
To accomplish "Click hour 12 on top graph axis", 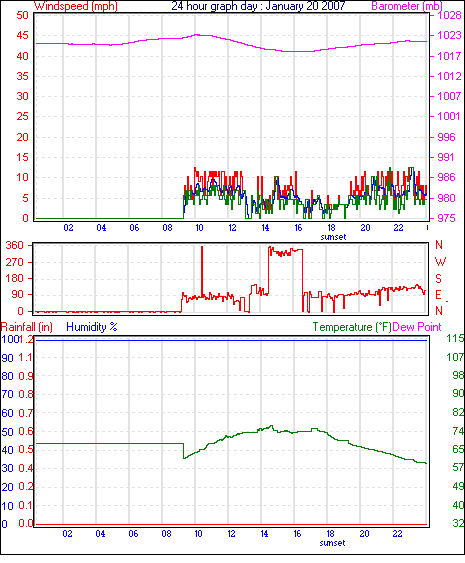I will click(232, 228).
